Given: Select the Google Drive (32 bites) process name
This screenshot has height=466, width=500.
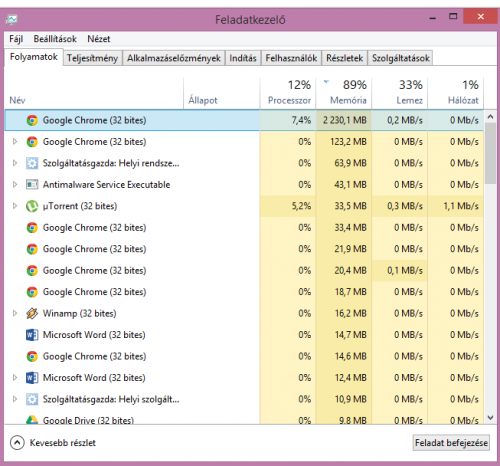Looking at the screenshot, I should [88, 420].
